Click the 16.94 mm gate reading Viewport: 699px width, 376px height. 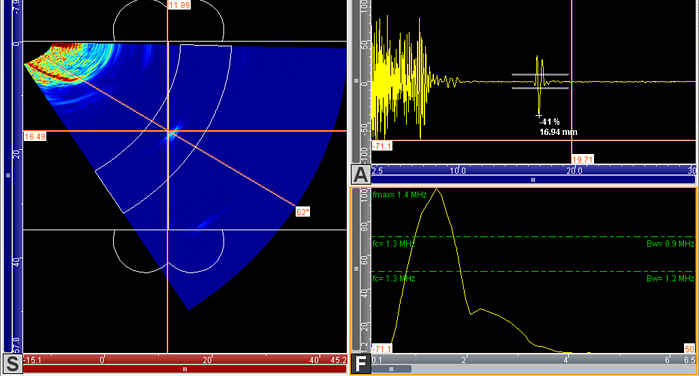(x=558, y=132)
